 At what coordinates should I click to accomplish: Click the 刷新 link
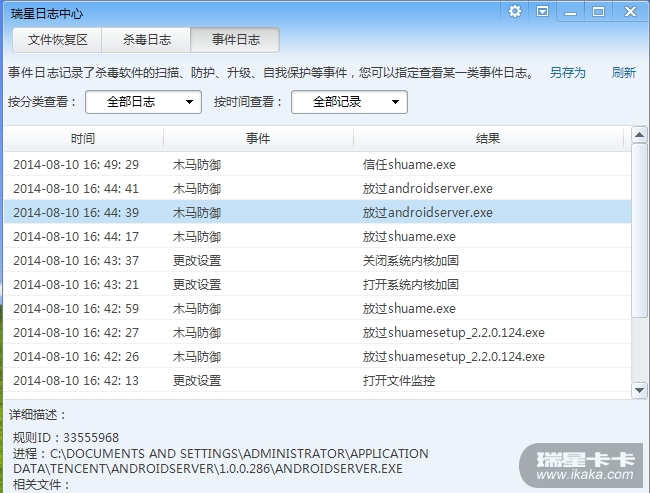(x=623, y=73)
